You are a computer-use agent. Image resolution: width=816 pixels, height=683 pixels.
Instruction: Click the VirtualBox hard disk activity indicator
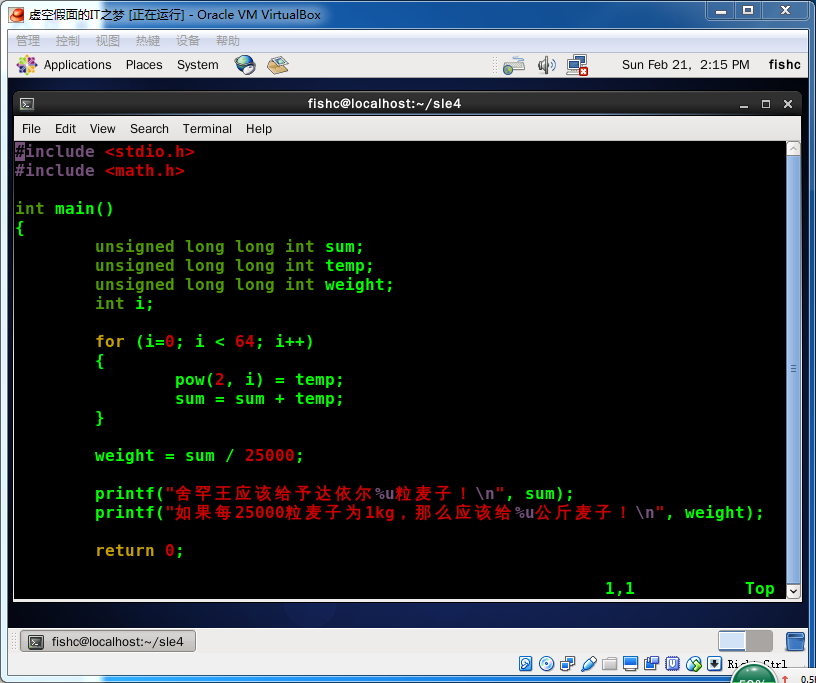pyautogui.click(x=526, y=664)
